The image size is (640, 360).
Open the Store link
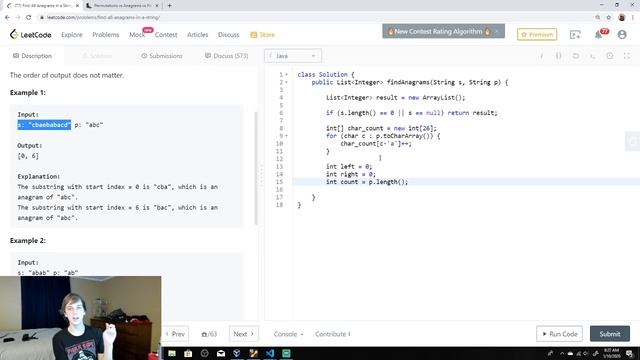click(x=262, y=35)
